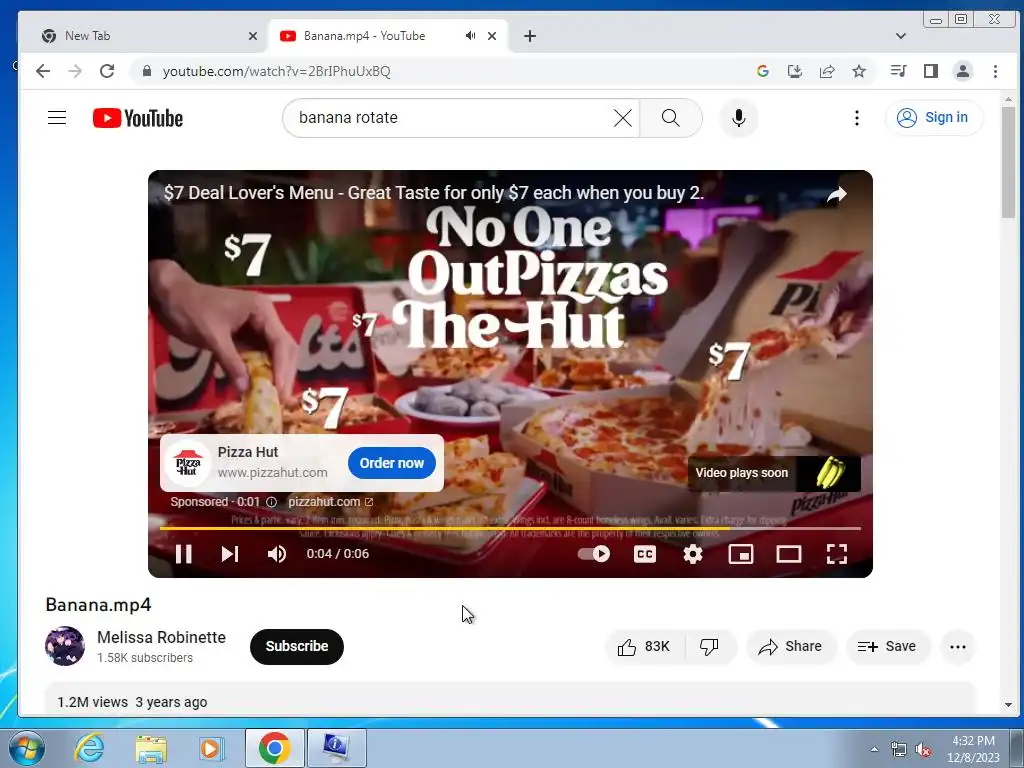Viewport: 1024px width, 768px height.
Task: Go forward in browser history
Action: click(x=75, y=71)
